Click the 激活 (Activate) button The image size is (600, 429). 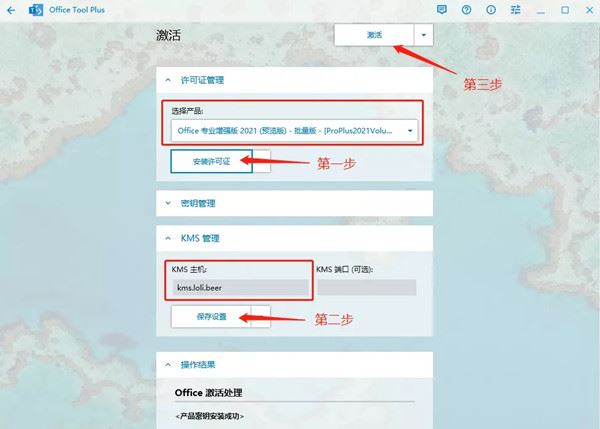(x=374, y=34)
